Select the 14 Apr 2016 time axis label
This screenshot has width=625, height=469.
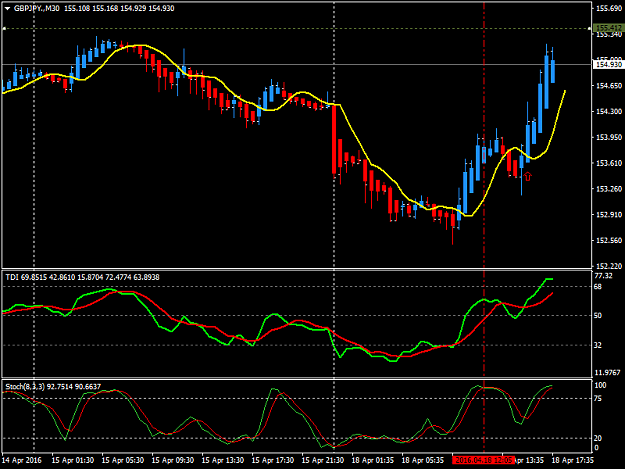[x=22, y=460]
